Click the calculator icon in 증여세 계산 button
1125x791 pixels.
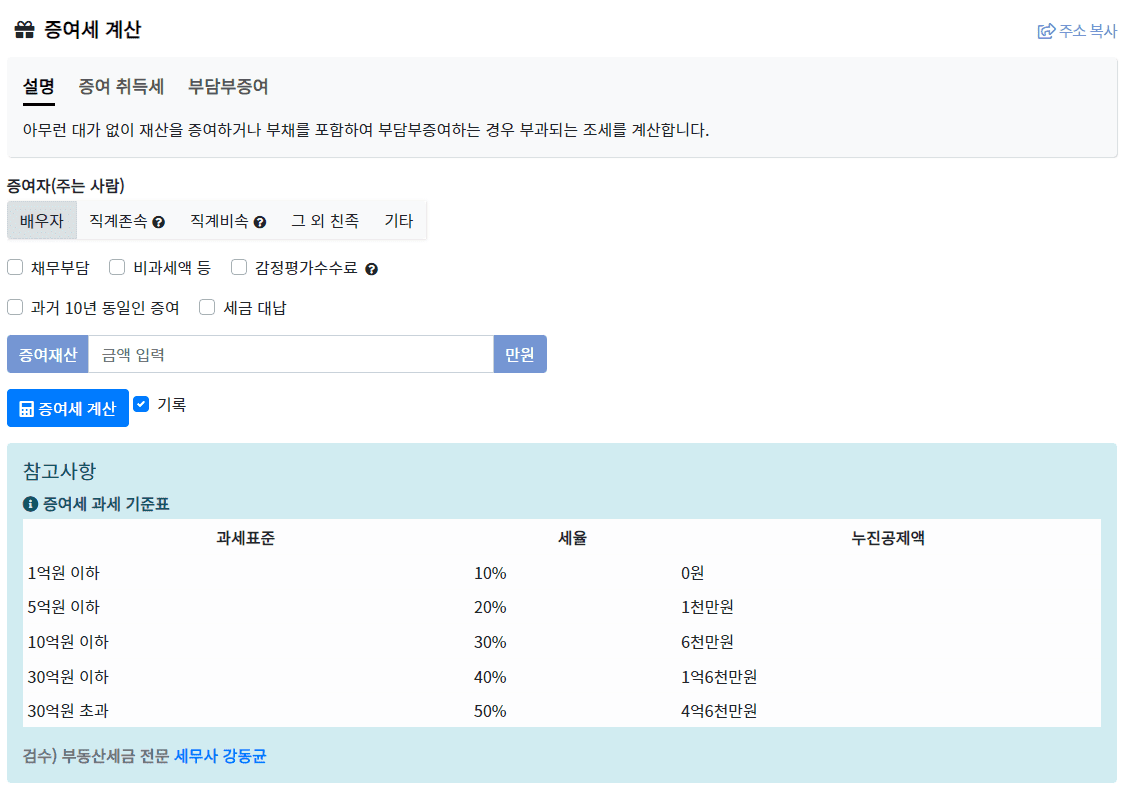tap(27, 408)
